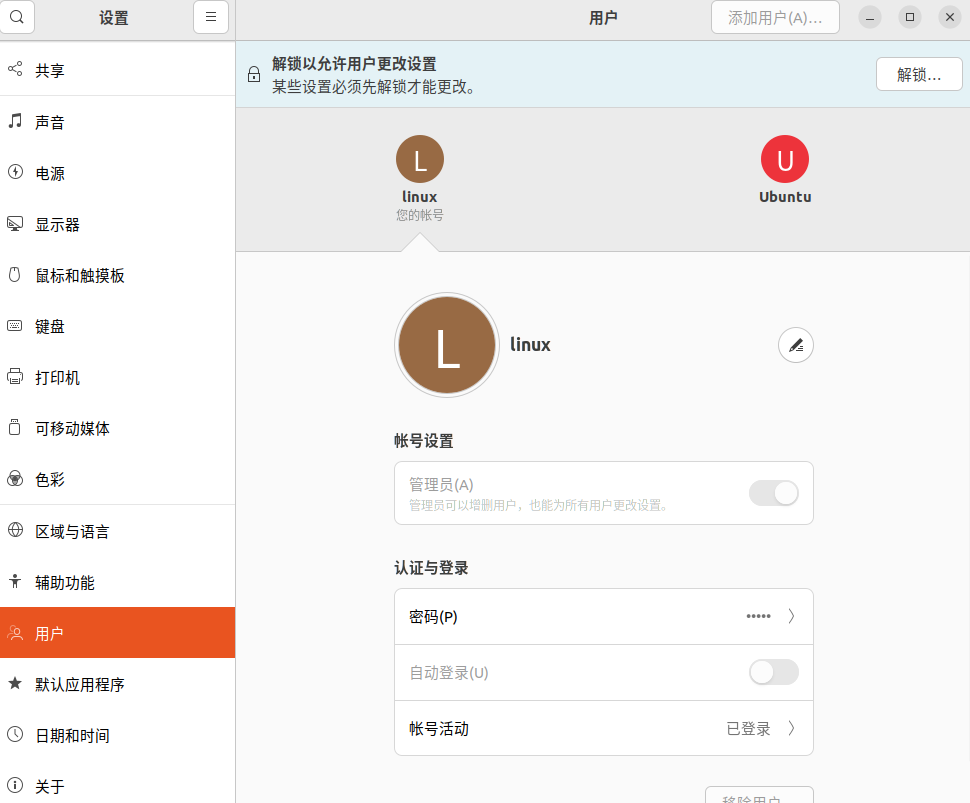Select 键盘 in the sidebar
This screenshot has width=970, height=803.
coord(118,326)
